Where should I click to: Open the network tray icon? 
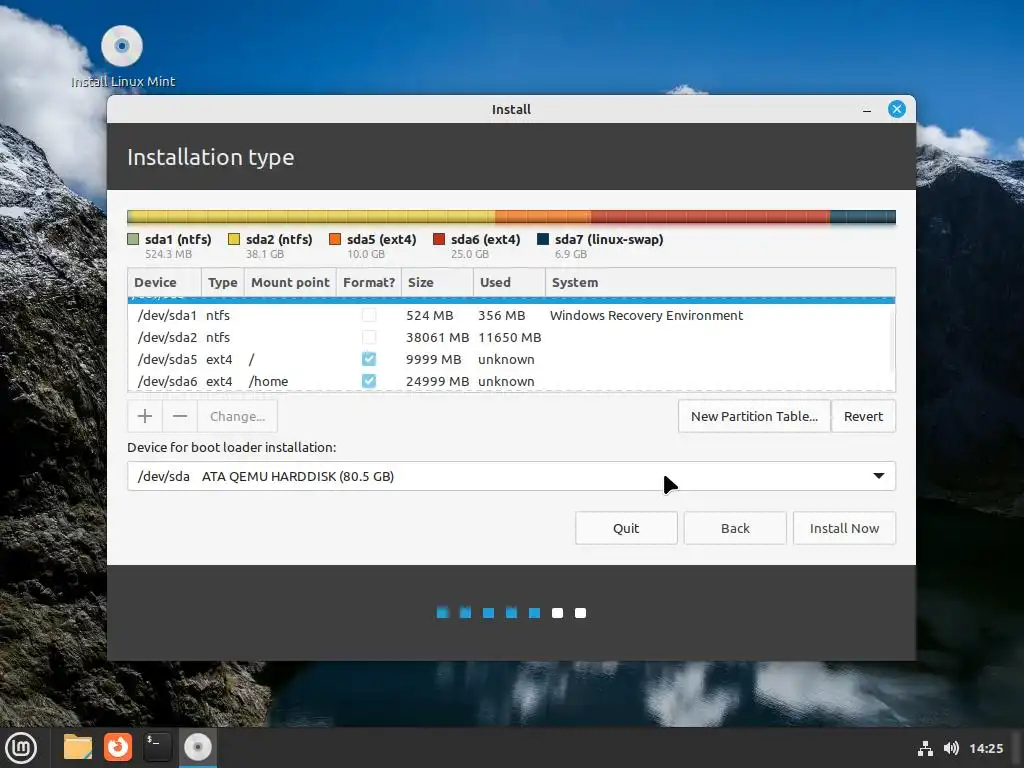pos(925,748)
